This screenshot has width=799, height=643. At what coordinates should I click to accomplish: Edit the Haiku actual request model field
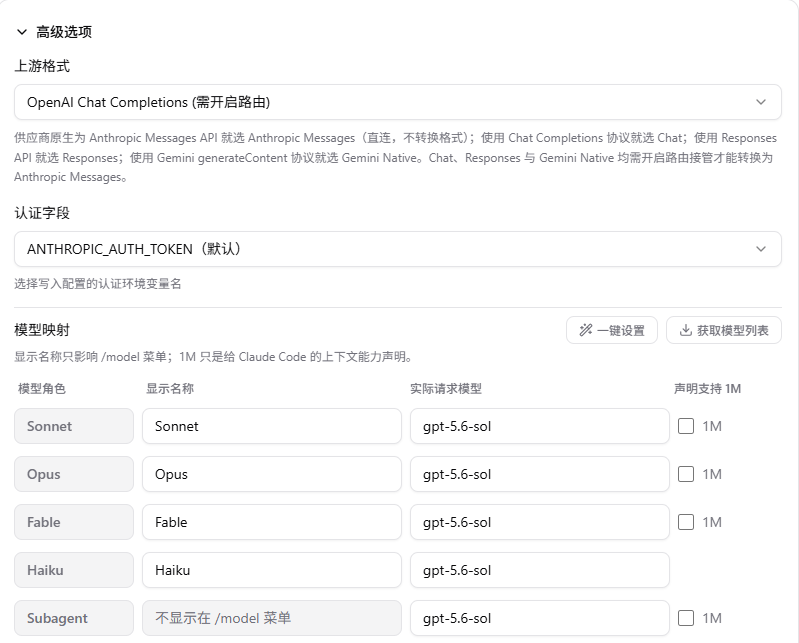coord(540,570)
